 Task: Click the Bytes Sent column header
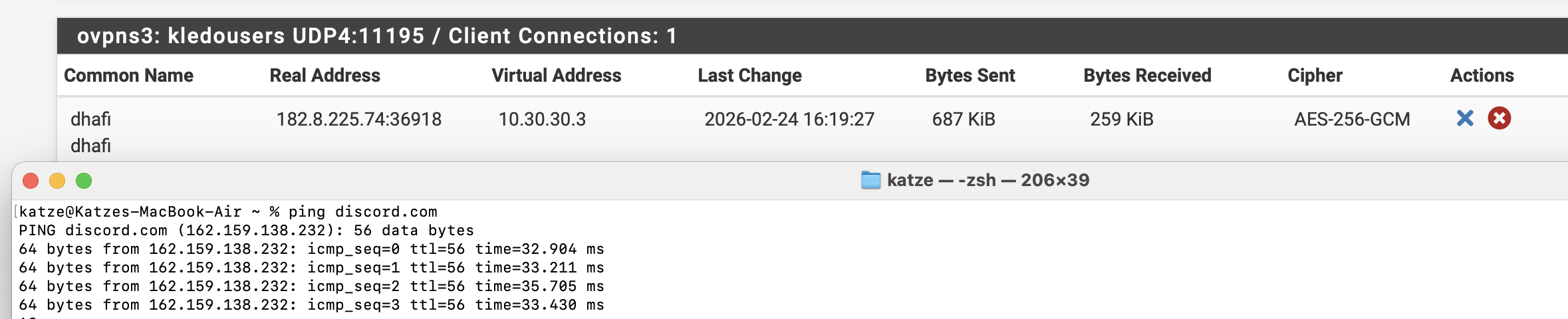pyautogui.click(x=970, y=76)
